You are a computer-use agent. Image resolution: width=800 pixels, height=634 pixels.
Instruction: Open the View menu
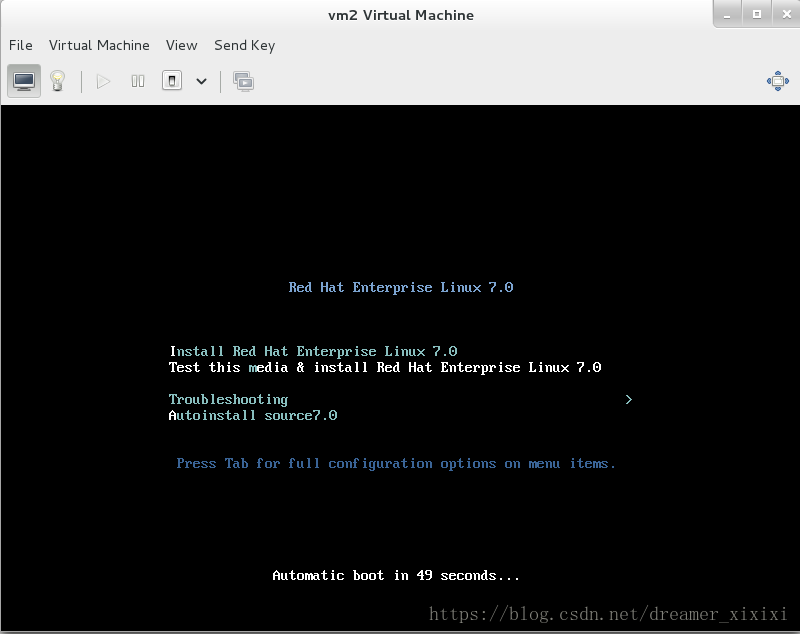pyautogui.click(x=181, y=45)
